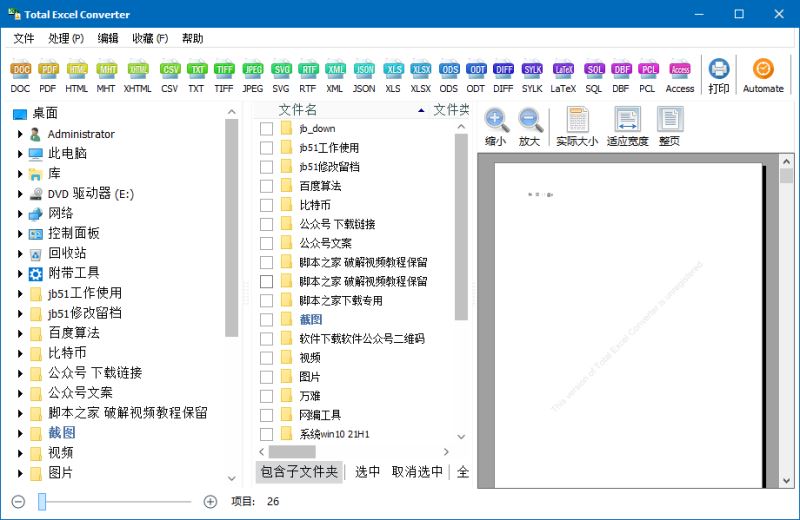Check the jb_down folder checkbox

[x=266, y=129]
